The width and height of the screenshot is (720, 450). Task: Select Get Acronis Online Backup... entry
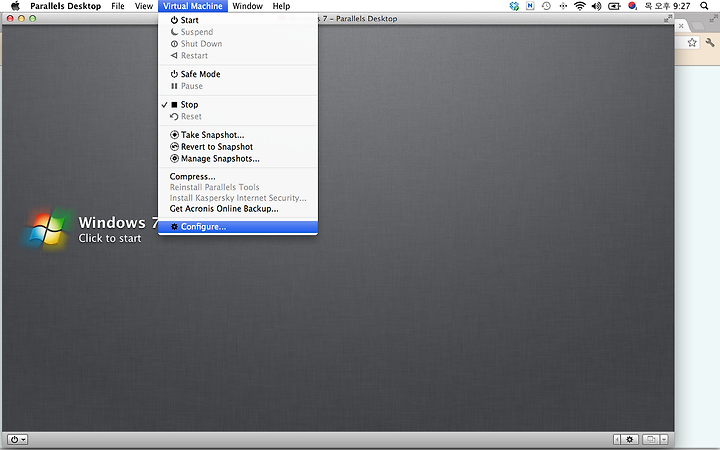coord(237,209)
